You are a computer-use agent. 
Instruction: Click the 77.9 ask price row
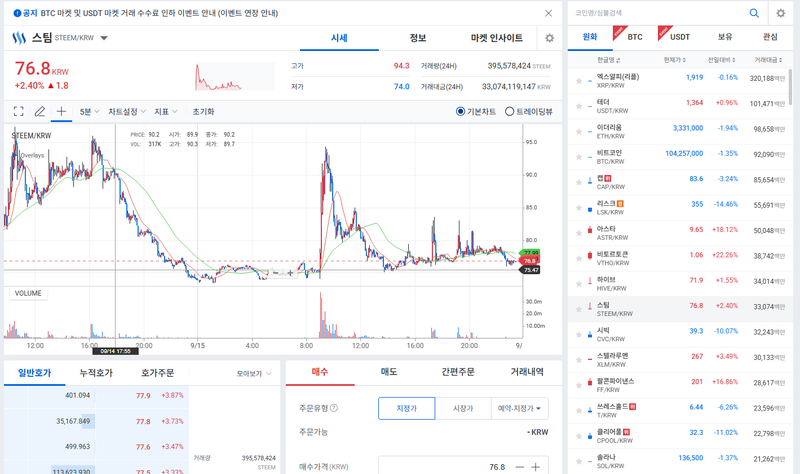96,395
